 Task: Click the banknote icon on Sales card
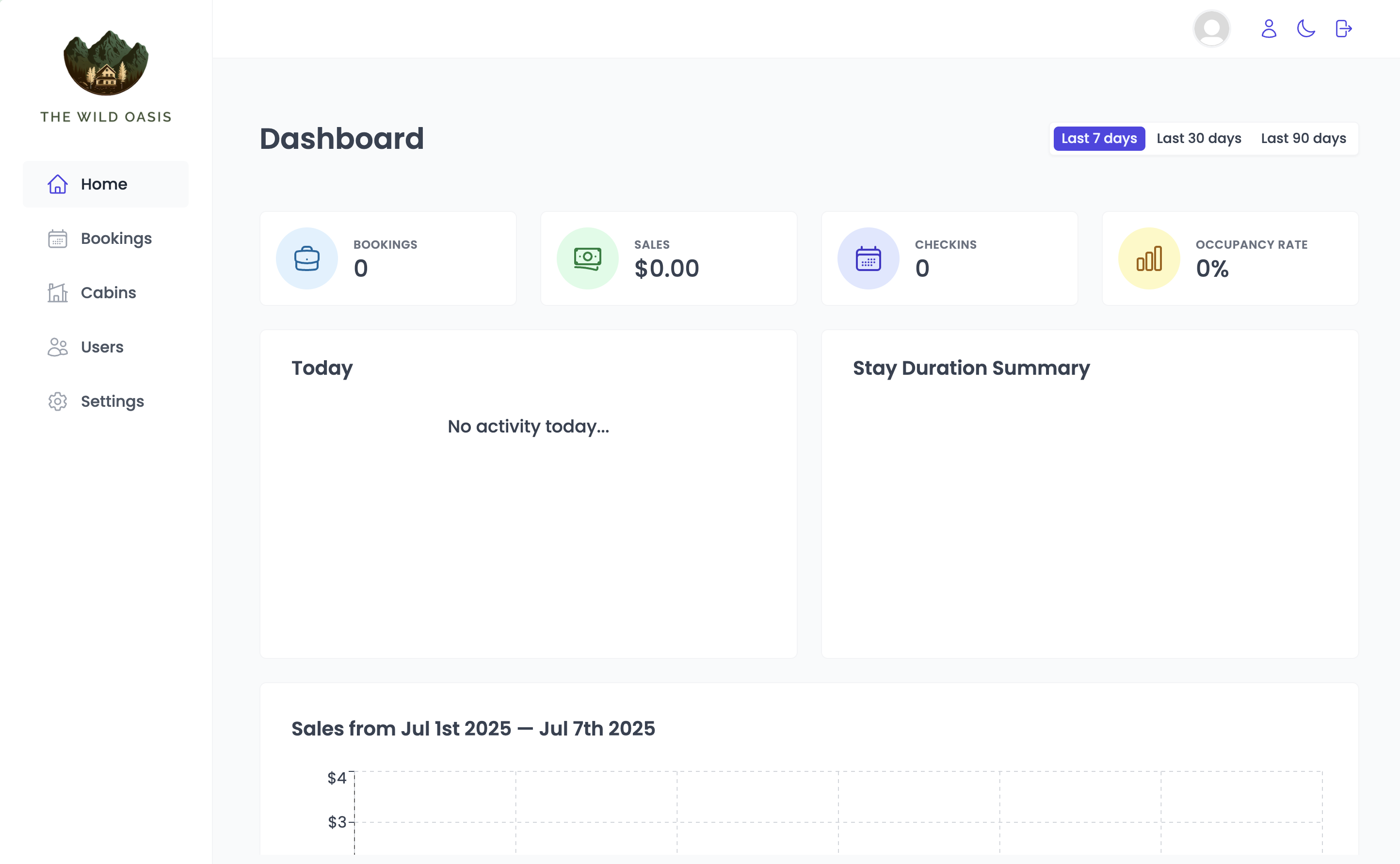(x=587, y=258)
